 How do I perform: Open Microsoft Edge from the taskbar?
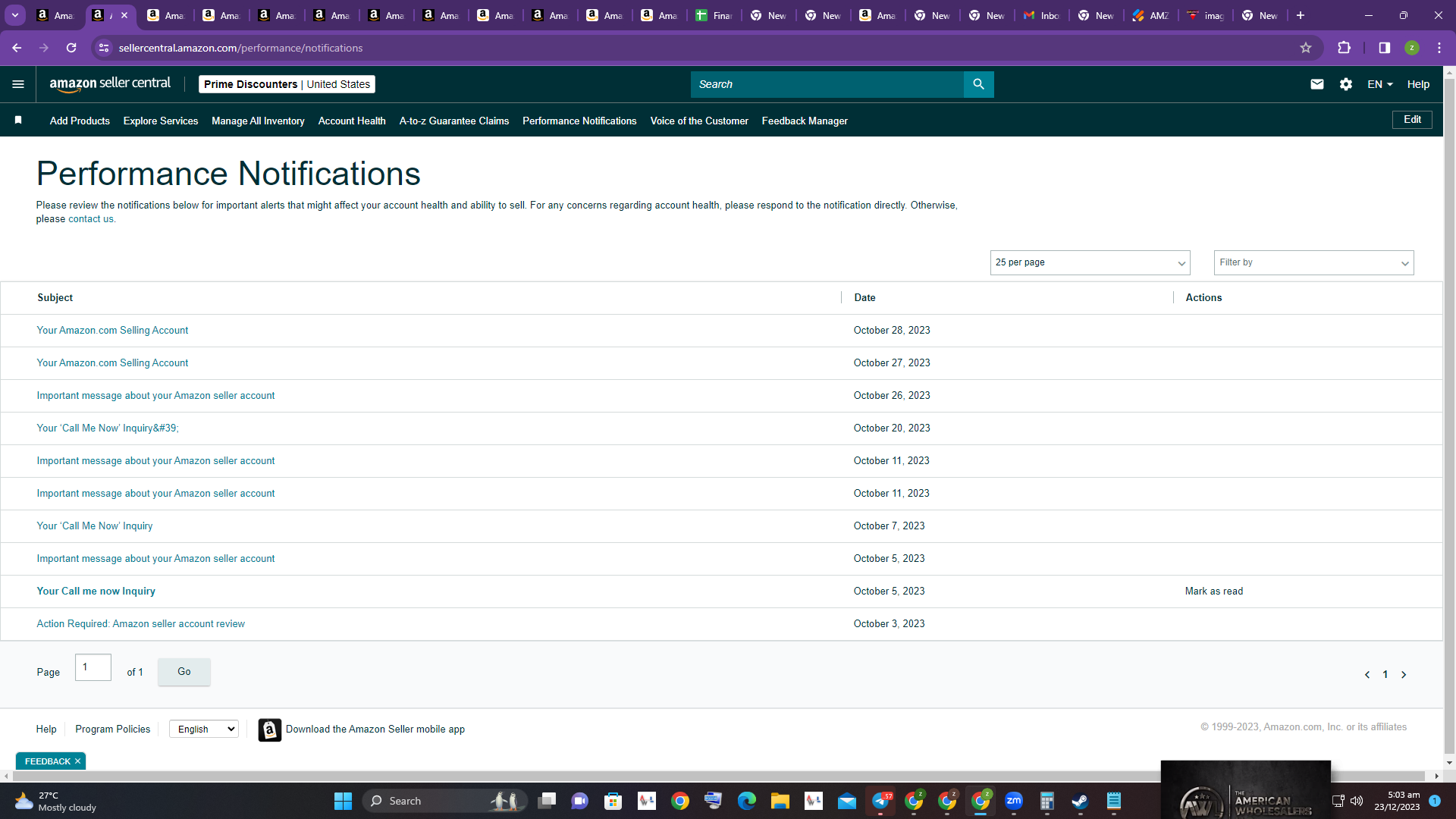747,801
